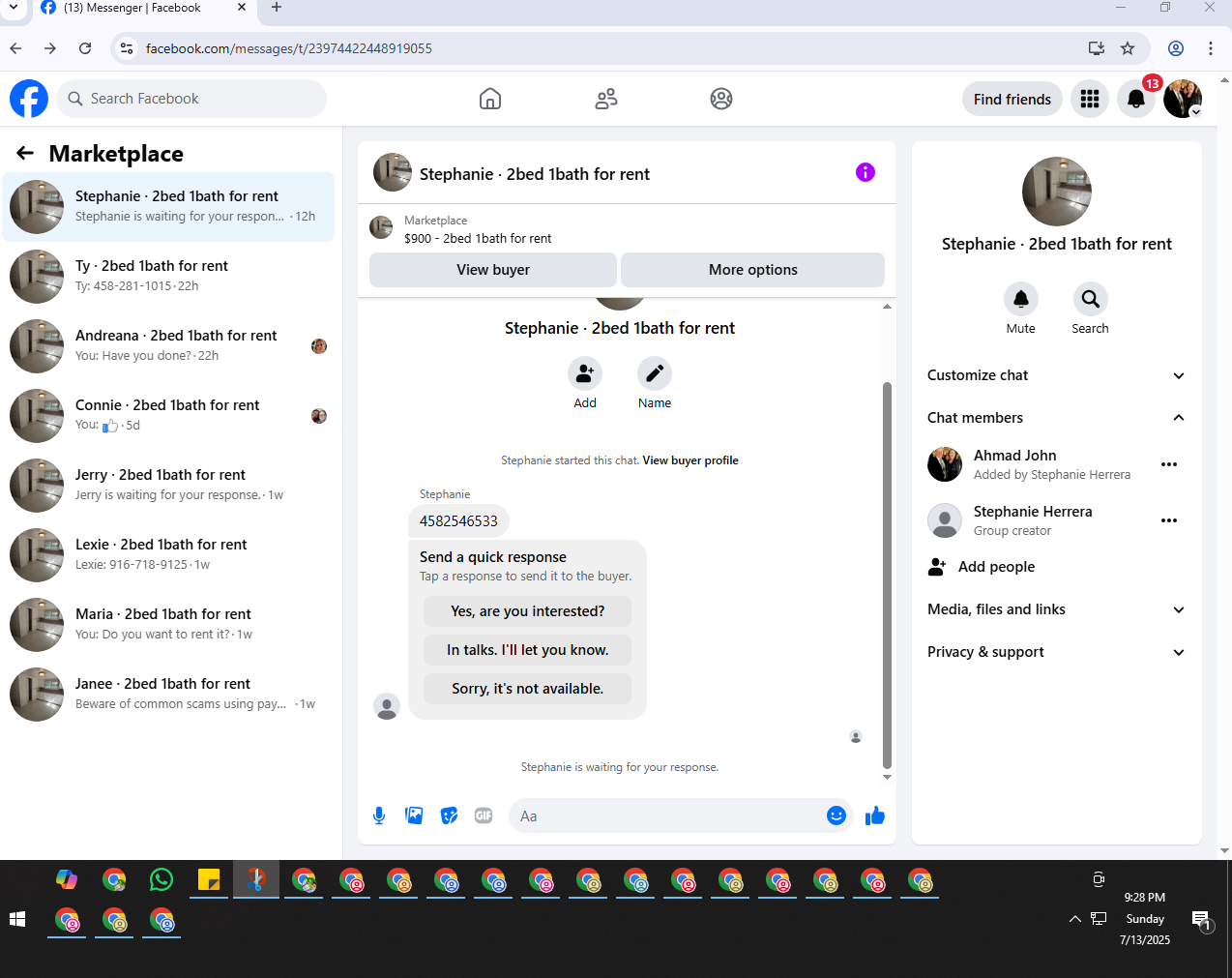Screen dimensions: 1232x978
Task: Go to the Home feed icon
Action: pos(490,99)
